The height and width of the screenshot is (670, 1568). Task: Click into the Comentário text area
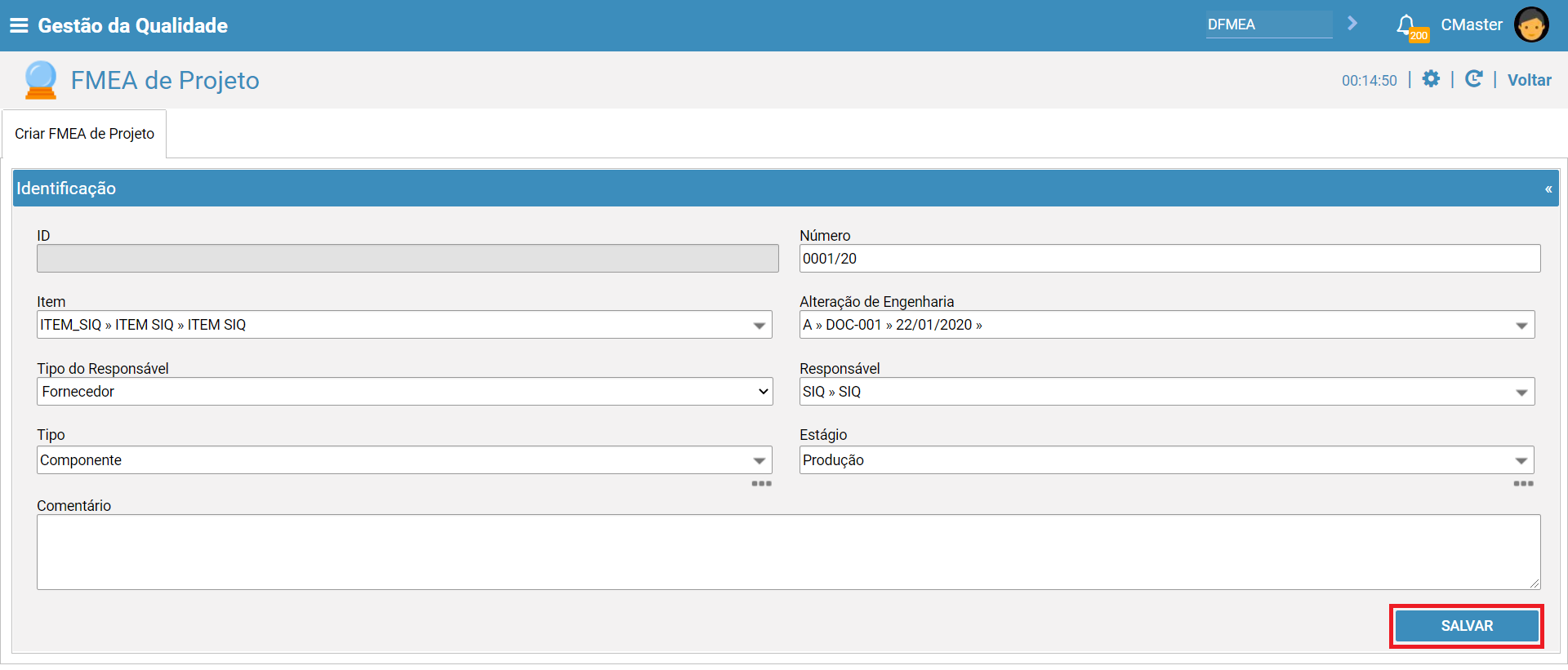(x=788, y=552)
